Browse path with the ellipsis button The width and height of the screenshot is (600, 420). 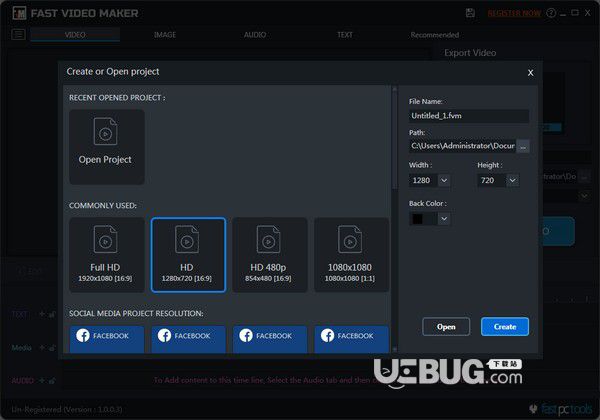coord(523,146)
